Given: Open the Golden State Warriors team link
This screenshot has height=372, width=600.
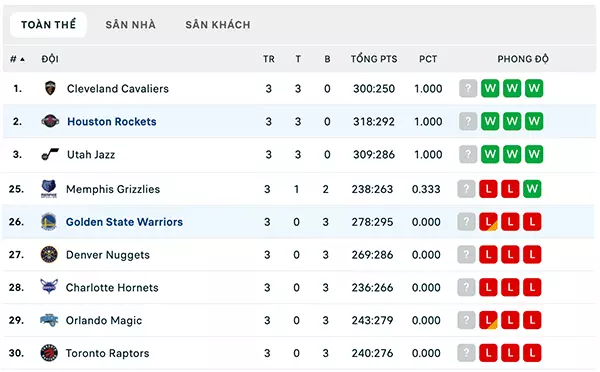Looking at the screenshot, I should point(124,222).
